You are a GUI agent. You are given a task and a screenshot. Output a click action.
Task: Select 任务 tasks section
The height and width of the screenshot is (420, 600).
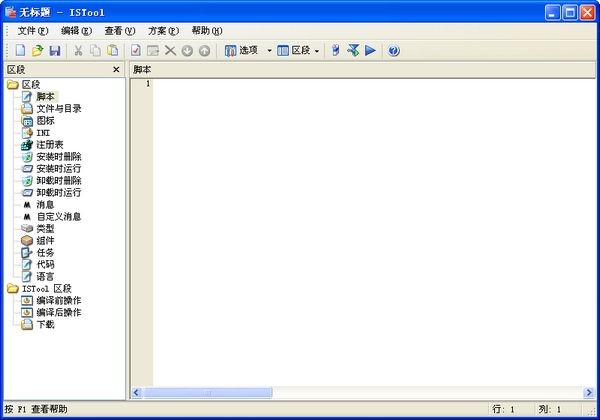46,252
